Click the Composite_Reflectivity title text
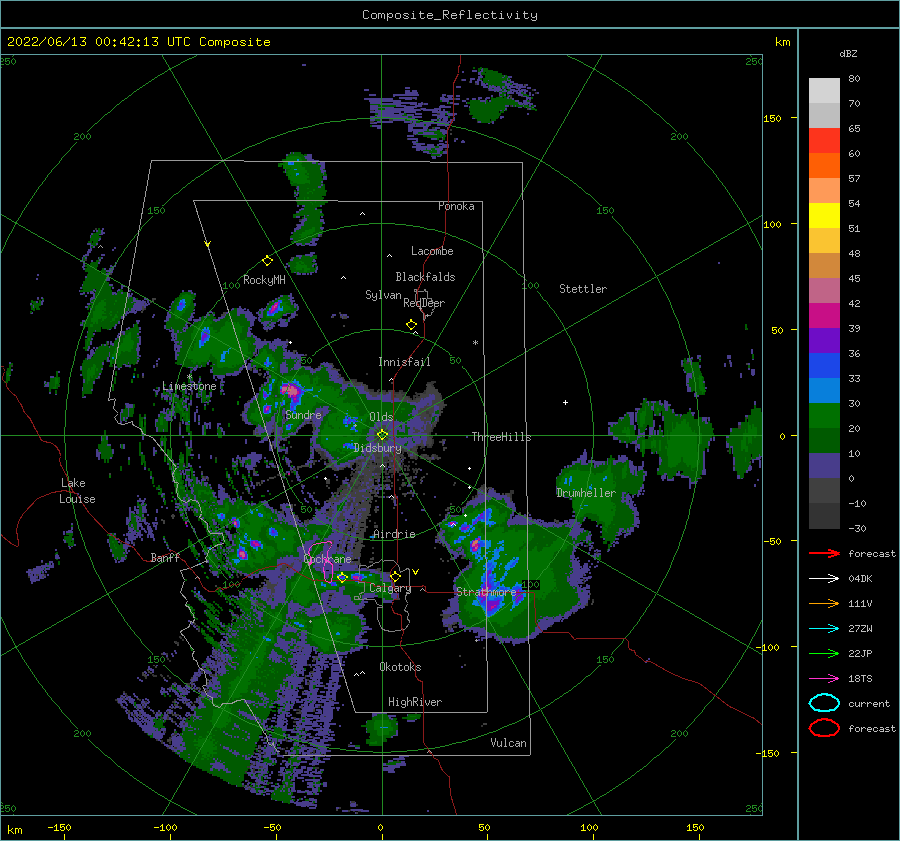Screen dimensions: 900x841 [x=450, y=15]
